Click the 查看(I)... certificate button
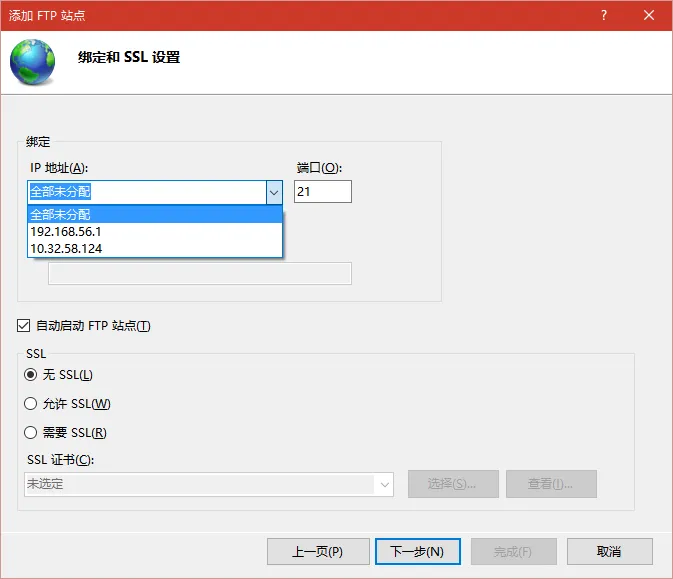This screenshot has width=673, height=579. click(x=551, y=484)
